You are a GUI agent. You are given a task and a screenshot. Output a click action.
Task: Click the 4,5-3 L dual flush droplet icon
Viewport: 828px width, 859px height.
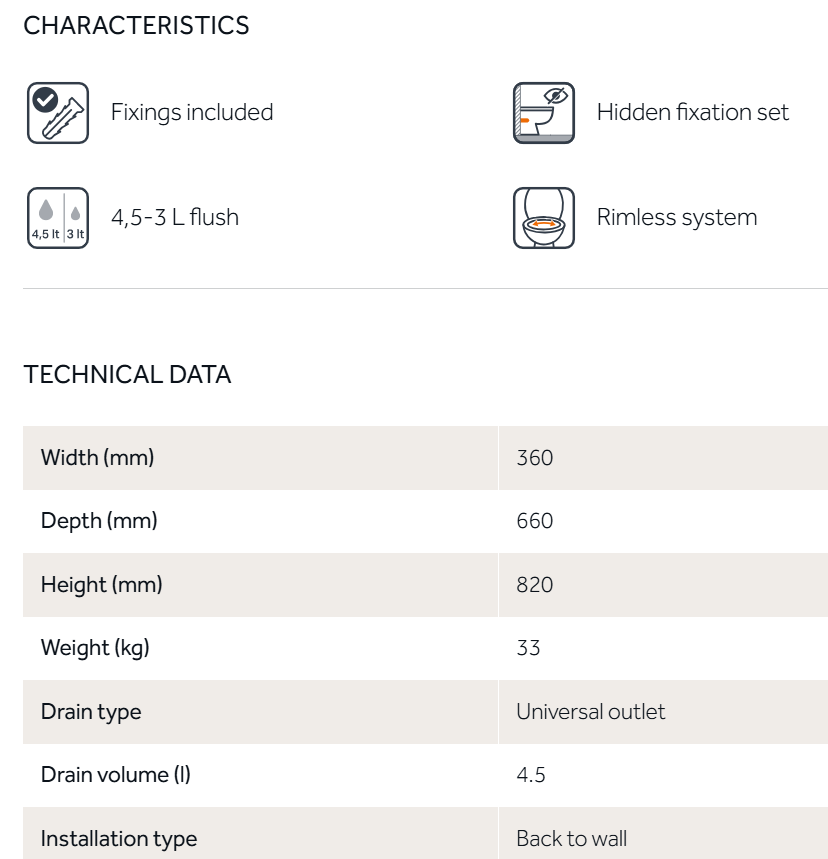[57, 218]
